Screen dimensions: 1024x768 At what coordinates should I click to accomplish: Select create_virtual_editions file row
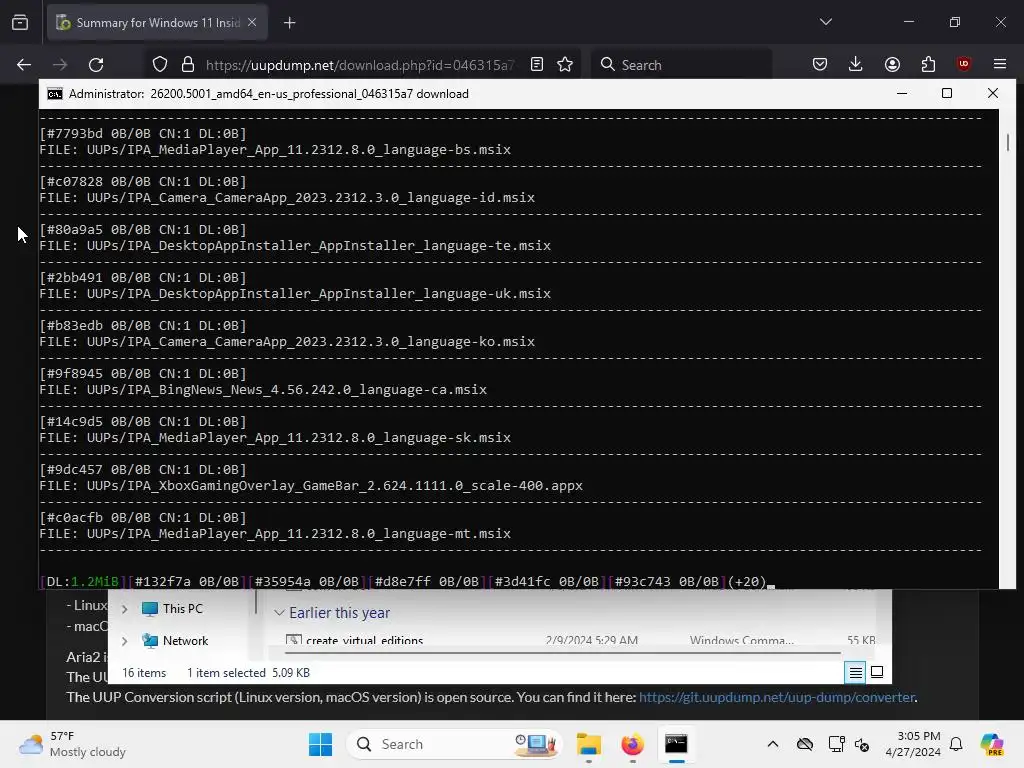pyautogui.click(x=581, y=640)
